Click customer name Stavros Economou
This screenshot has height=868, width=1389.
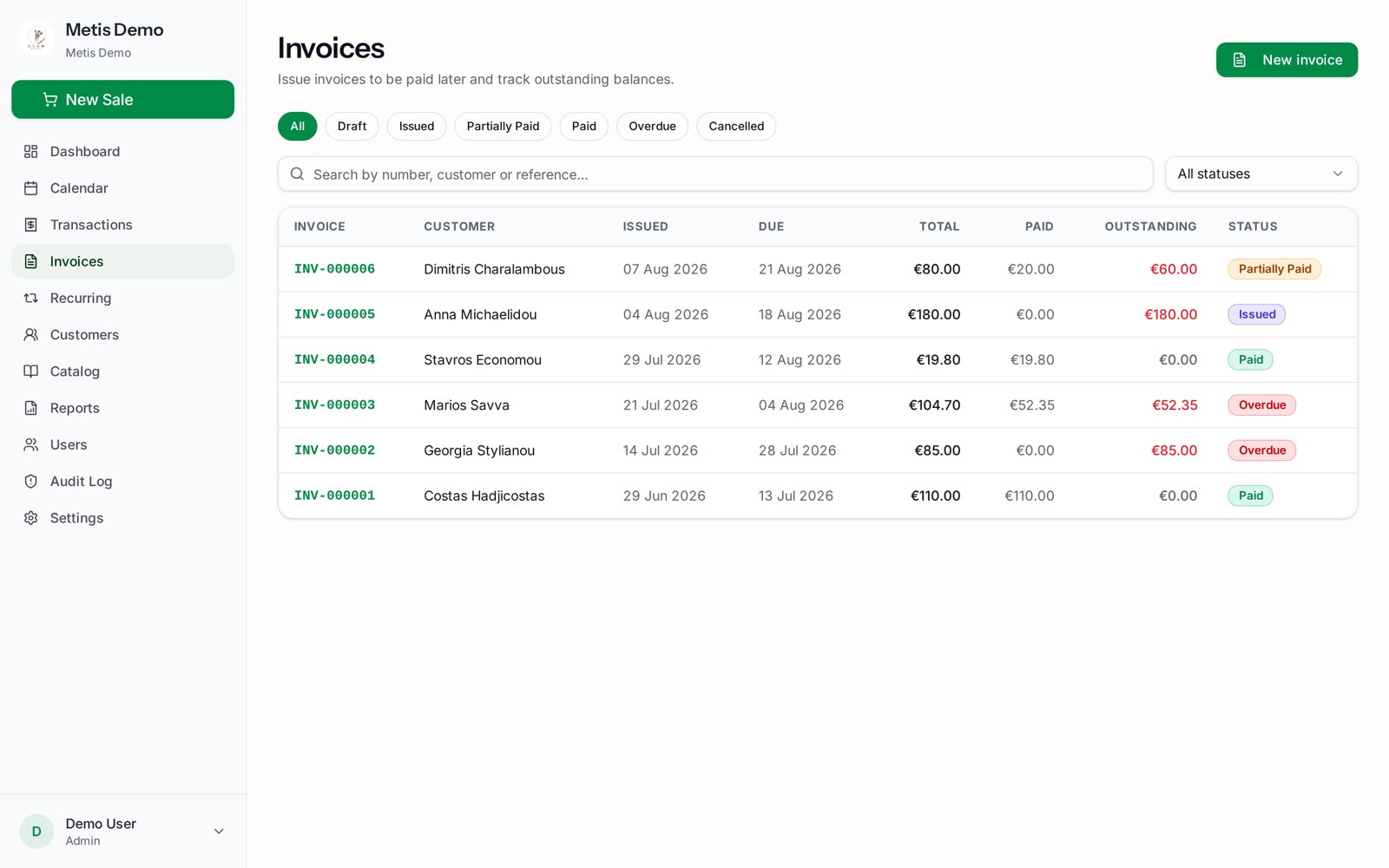pyautogui.click(x=483, y=359)
